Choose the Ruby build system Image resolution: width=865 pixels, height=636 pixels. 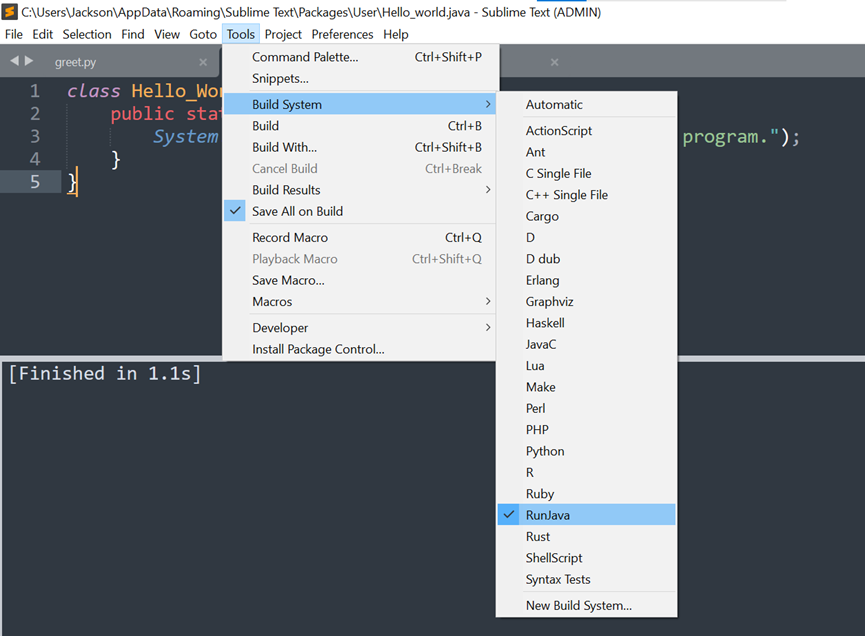click(x=586, y=494)
